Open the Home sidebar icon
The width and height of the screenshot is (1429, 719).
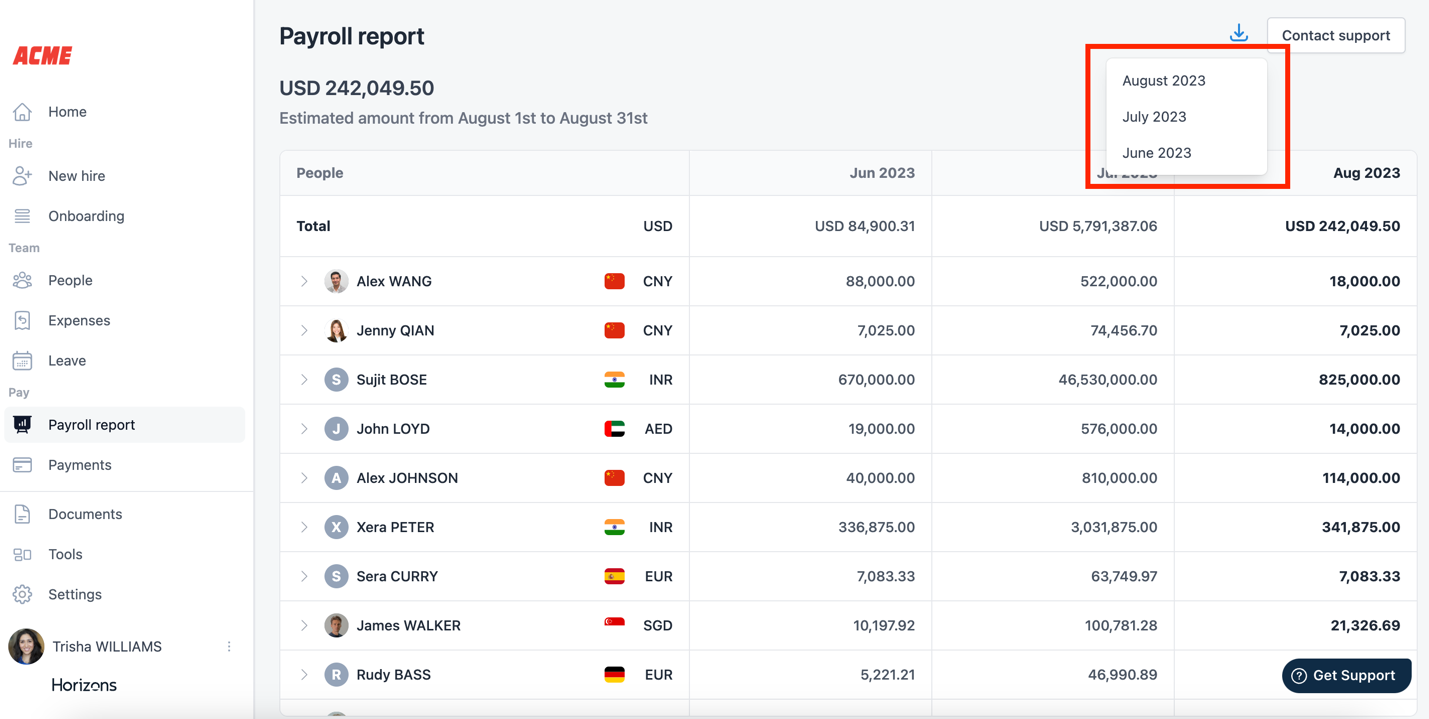tap(22, 111)
